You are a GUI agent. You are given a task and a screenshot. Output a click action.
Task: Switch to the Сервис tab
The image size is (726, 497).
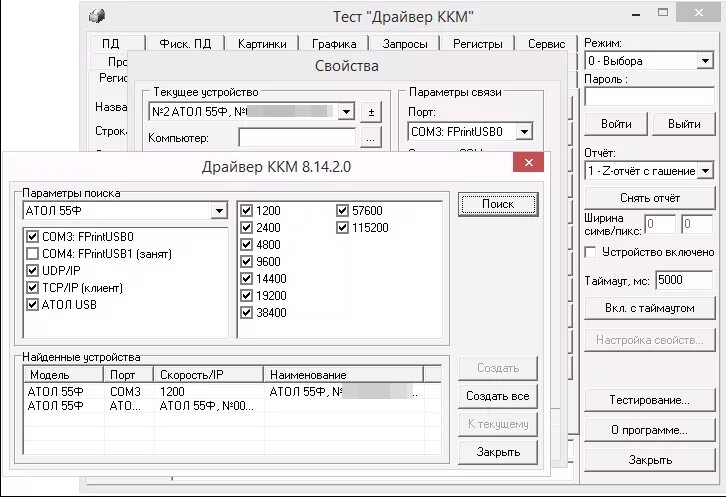pyautogui.click(x=546, y=44)
